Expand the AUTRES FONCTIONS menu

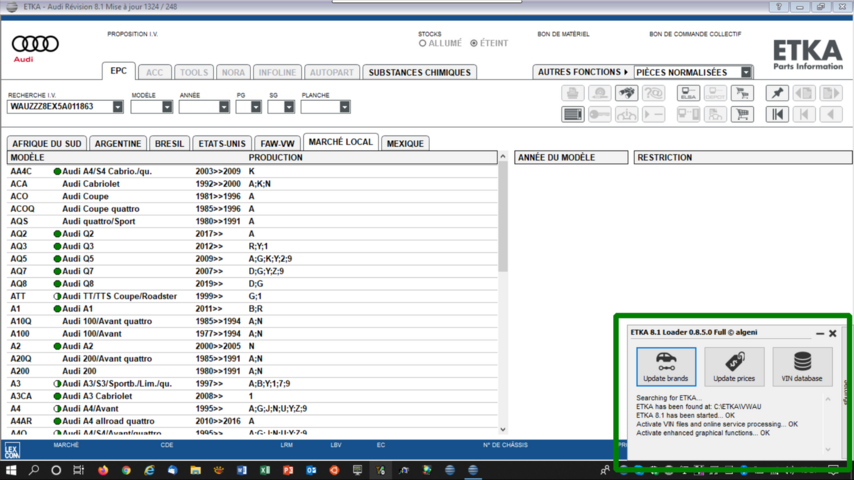583,72
